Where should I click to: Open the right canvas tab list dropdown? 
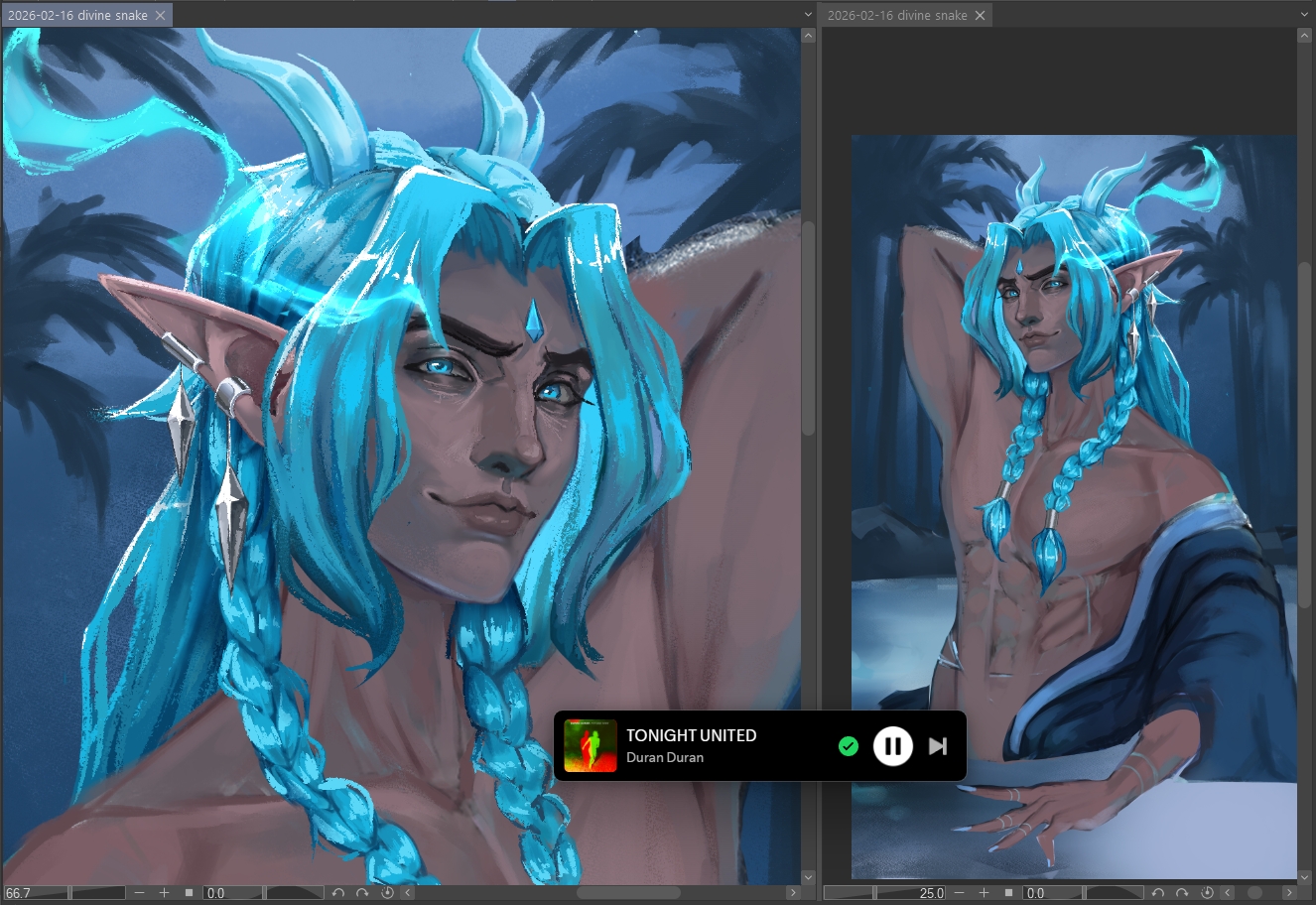coord(1304,15)
